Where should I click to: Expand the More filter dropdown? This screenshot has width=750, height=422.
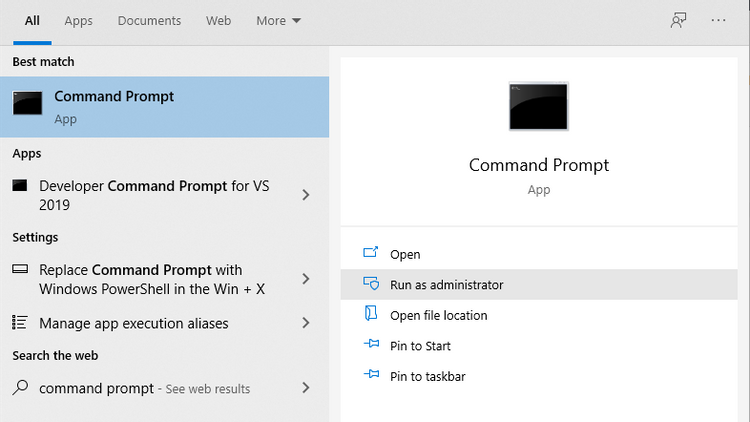(278, 20)
